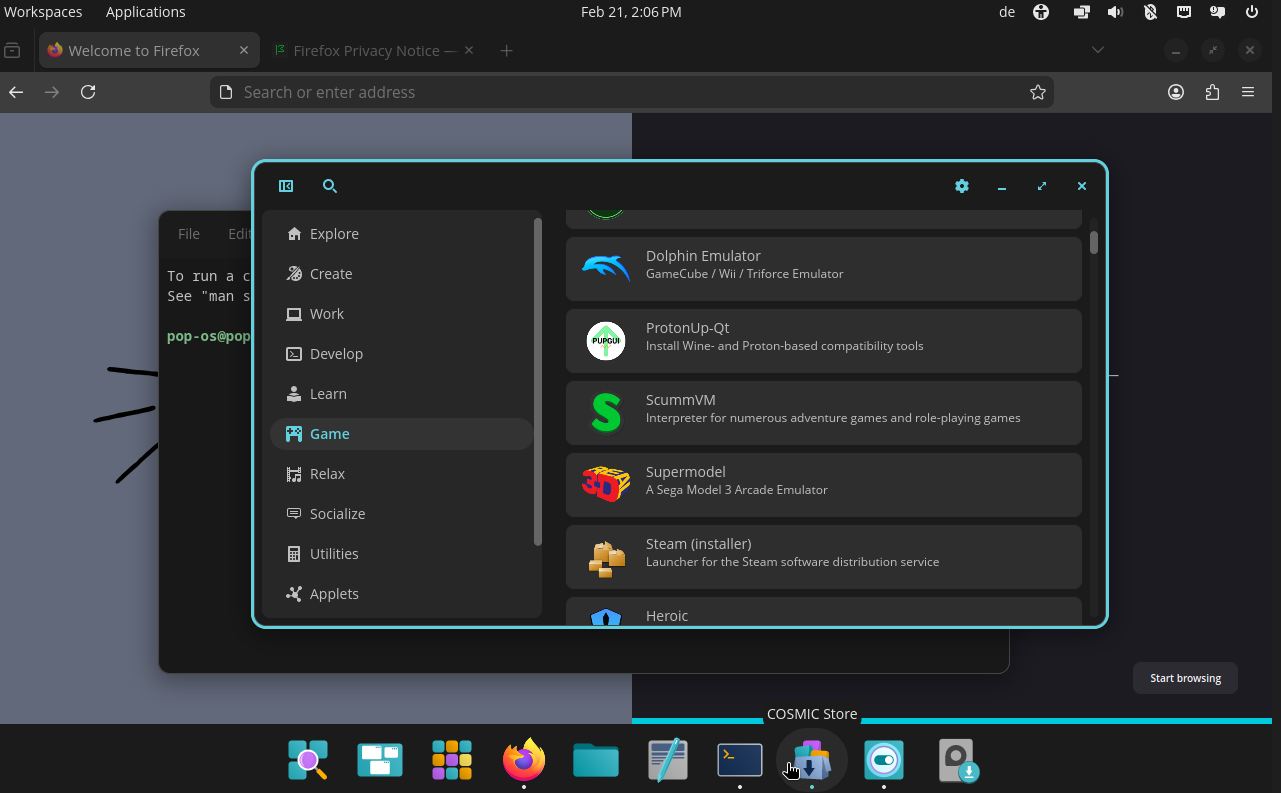Select the Utilities category
The image size is (1281, 793).
coord(334,554)
